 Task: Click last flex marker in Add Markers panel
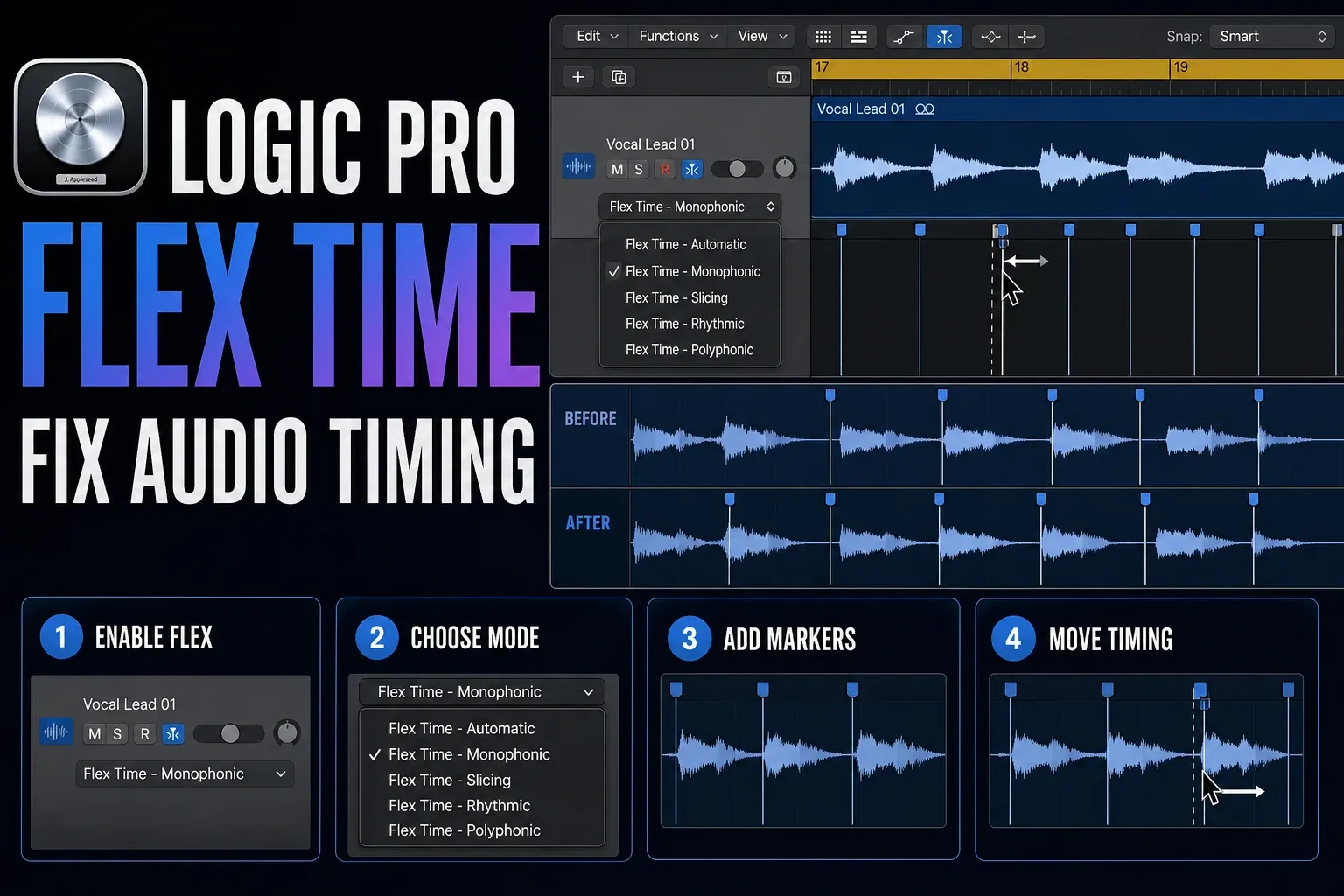click(853, 689)
